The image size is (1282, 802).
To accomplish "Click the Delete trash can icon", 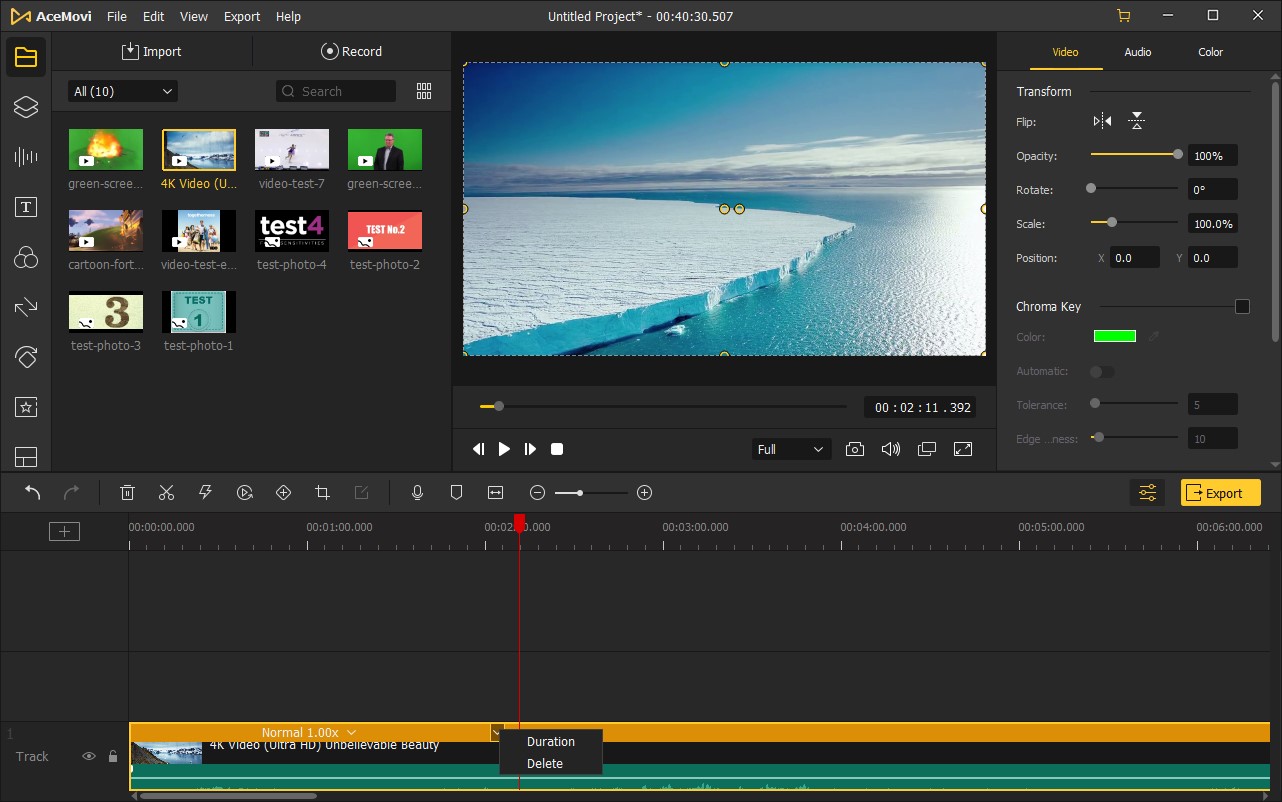I will click(128, 493).
